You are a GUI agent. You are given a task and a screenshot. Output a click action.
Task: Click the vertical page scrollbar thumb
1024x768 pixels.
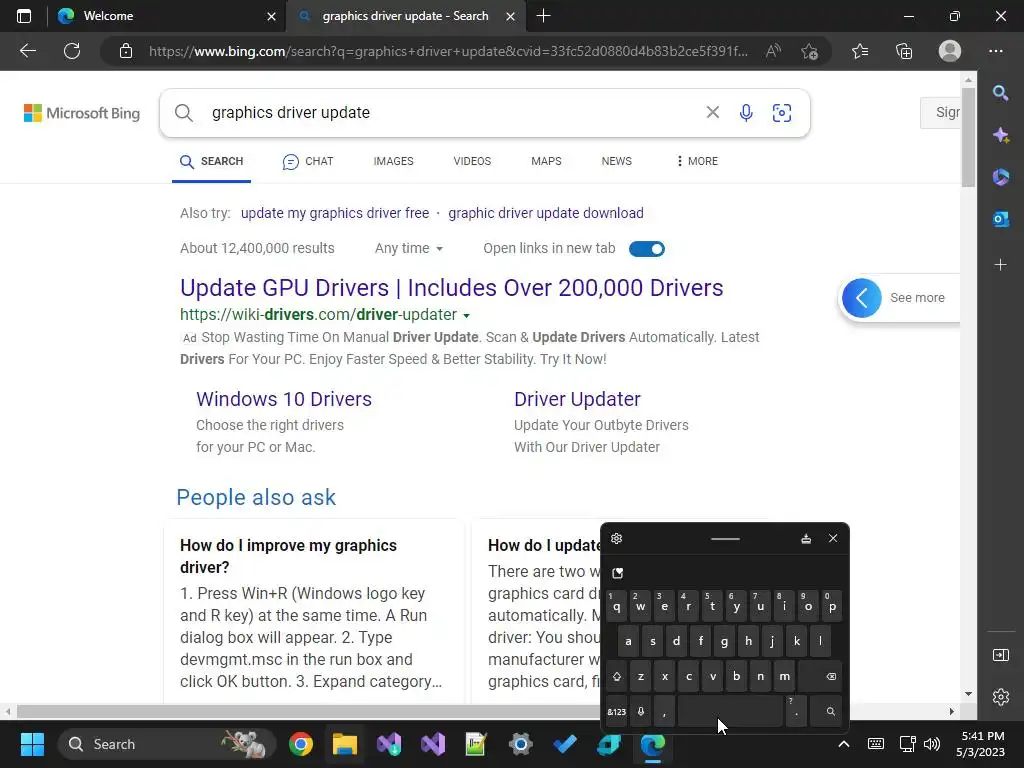[x=968, y=137]
